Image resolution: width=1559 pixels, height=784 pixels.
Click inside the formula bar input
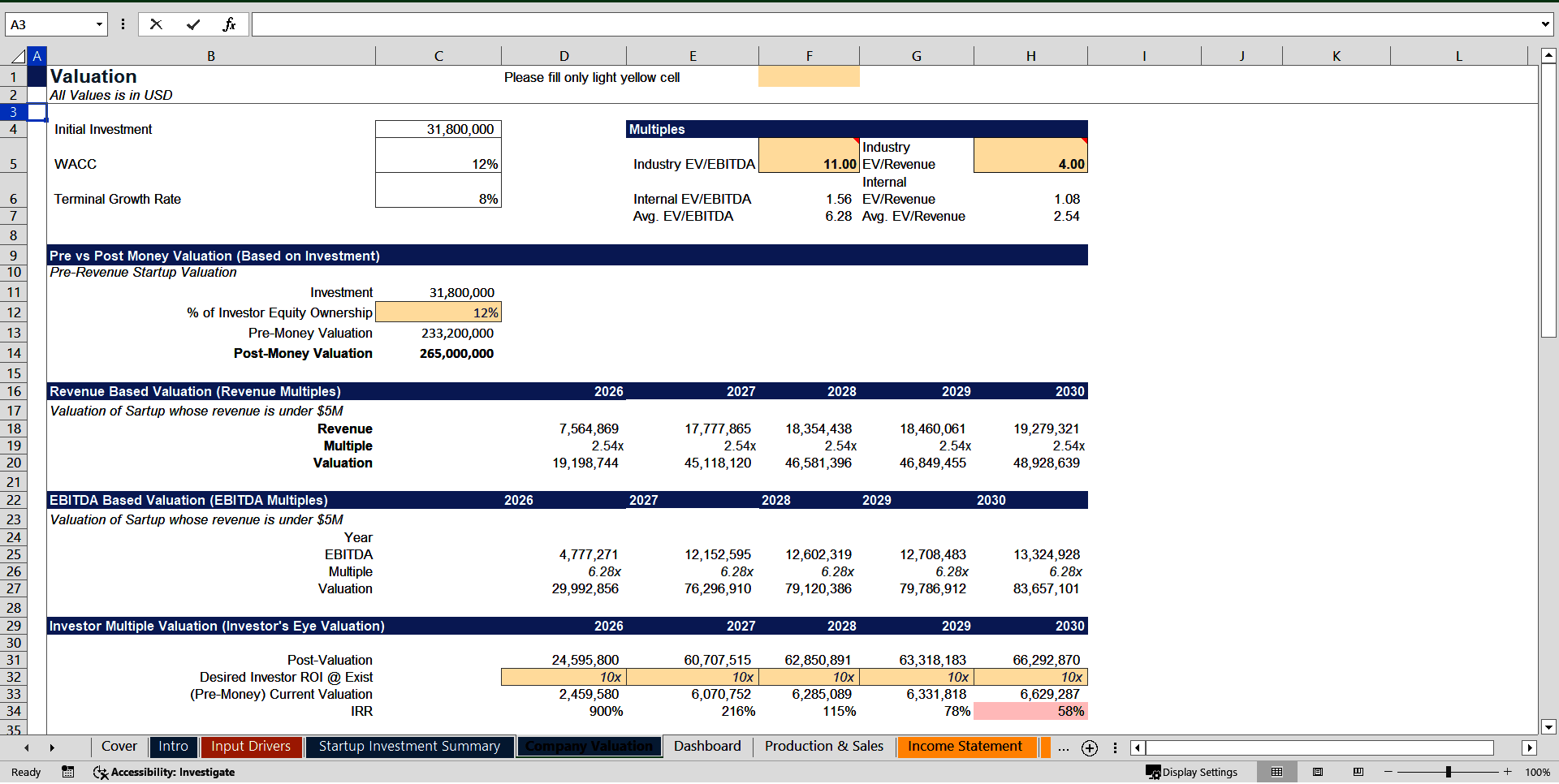click(x=893, y=24)
